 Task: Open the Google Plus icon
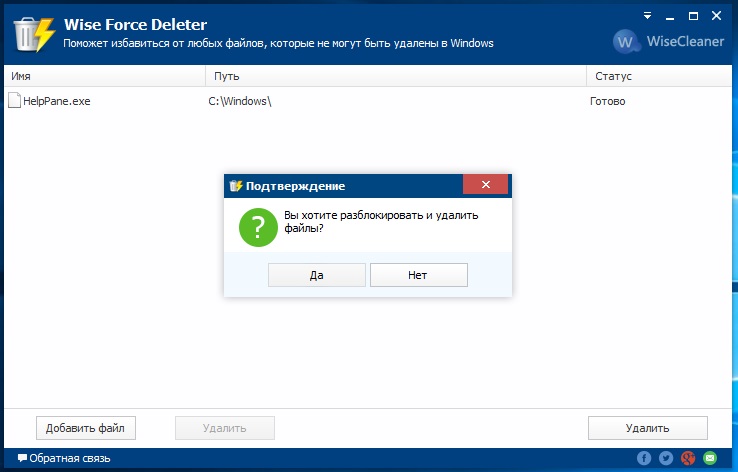coord(688,457)
